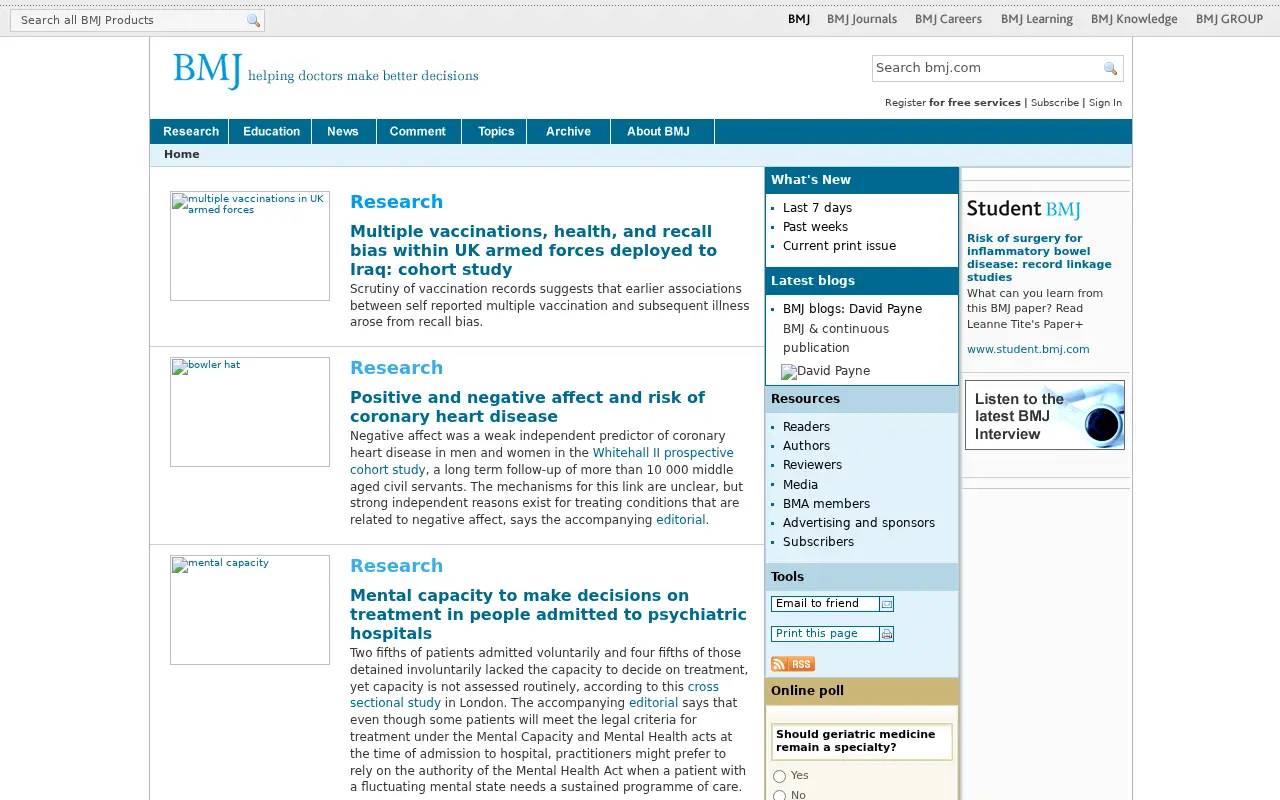Click the envelope icon beside Email to friend
Image resolution: width=1280 pixels, height=800 pixels.
(x=886, y=604)
